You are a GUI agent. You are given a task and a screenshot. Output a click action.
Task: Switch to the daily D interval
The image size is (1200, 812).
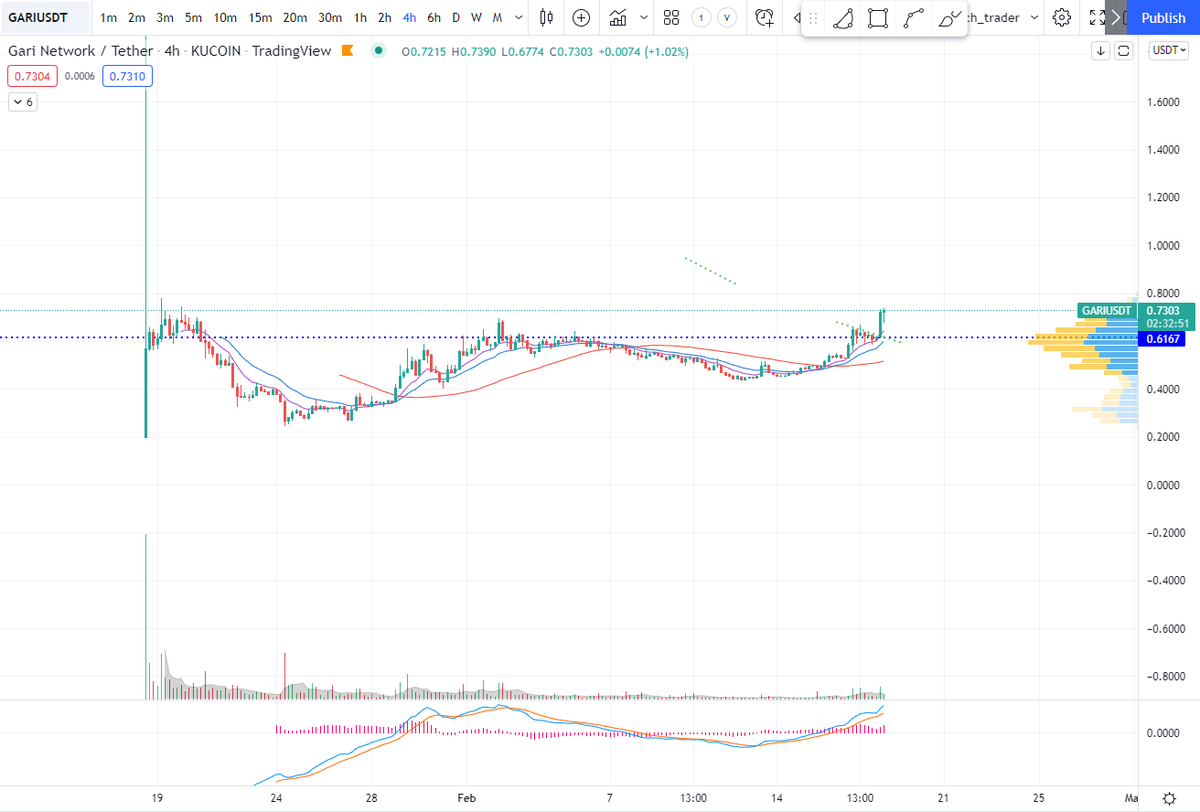(x=456, y=17)
